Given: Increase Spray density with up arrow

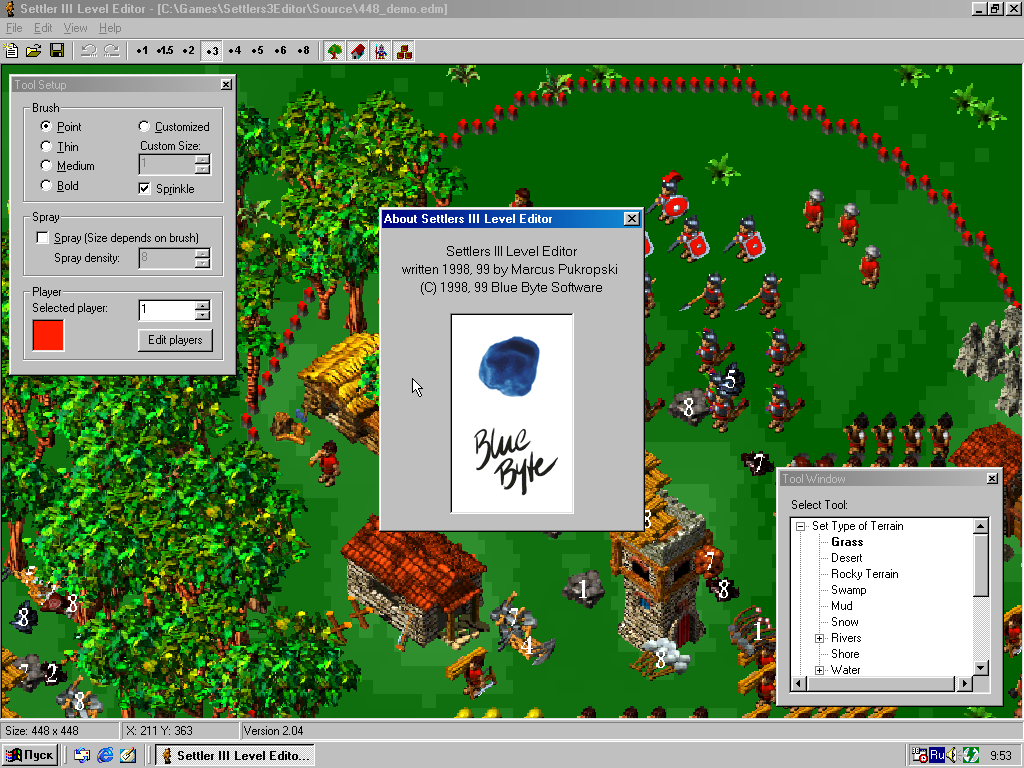Looking at the screenshot, I should pyautogui.click(x=202, y=253).
